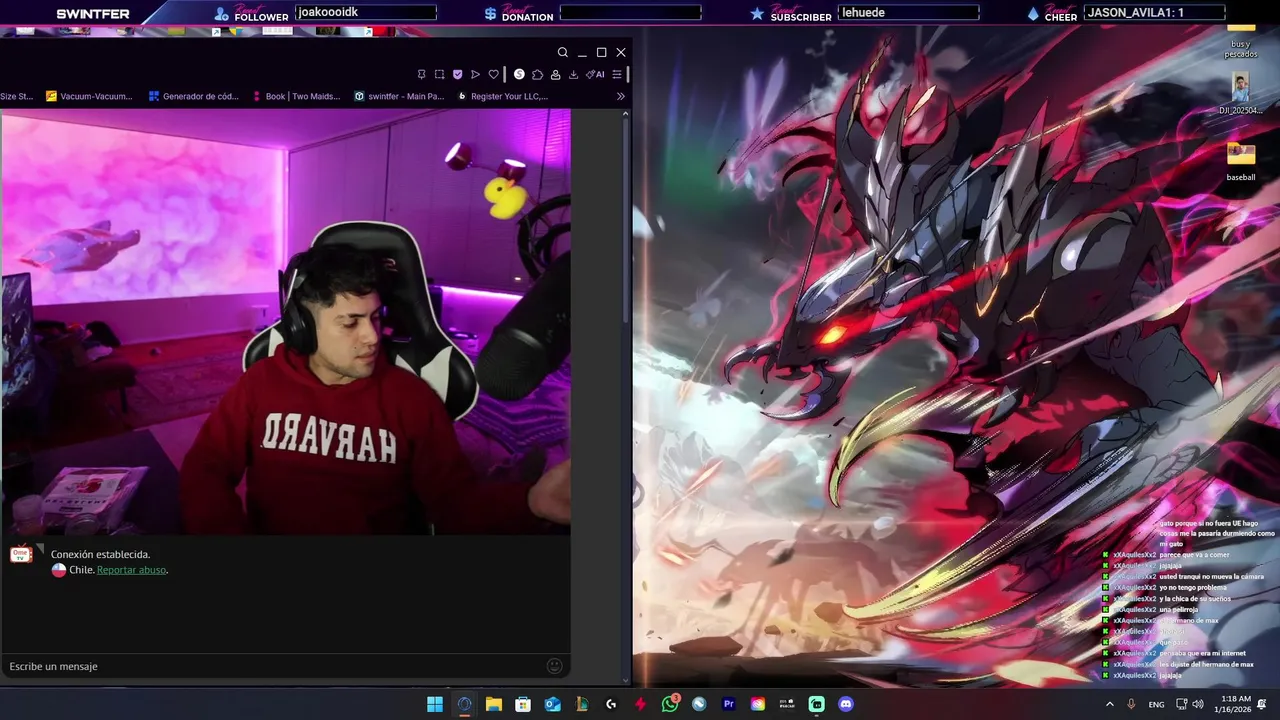Expand the bookmarks overflow chevron
Image resolution: width=1280 pixels, height=720 pixels.
point(620,96)
